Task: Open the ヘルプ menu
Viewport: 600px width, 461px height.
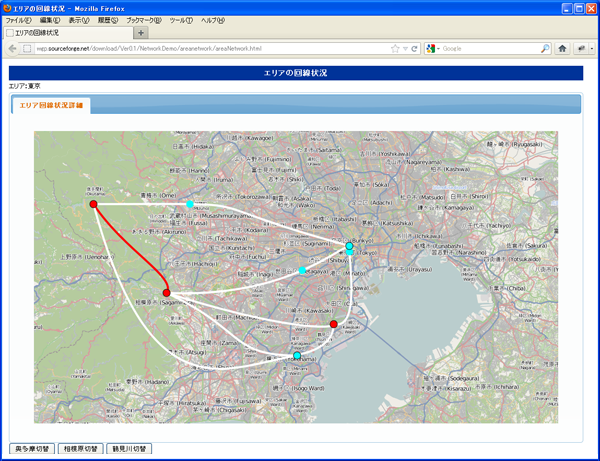Action: pos(213,20)
